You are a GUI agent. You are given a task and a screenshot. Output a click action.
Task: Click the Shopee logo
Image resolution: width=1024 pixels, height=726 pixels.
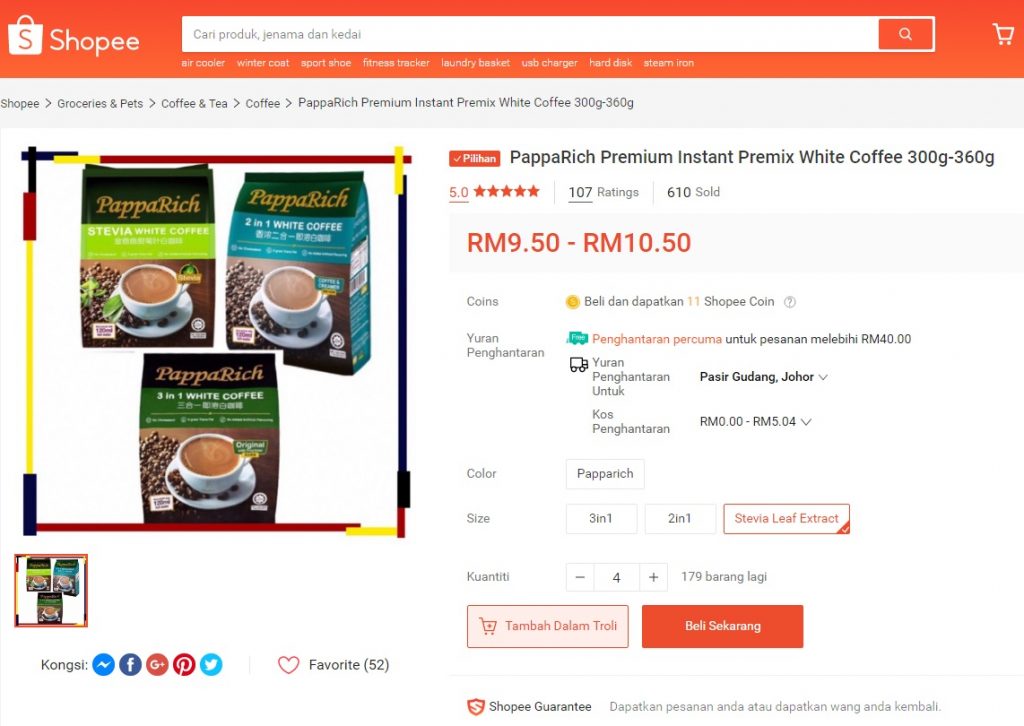[x=74, y=37]
